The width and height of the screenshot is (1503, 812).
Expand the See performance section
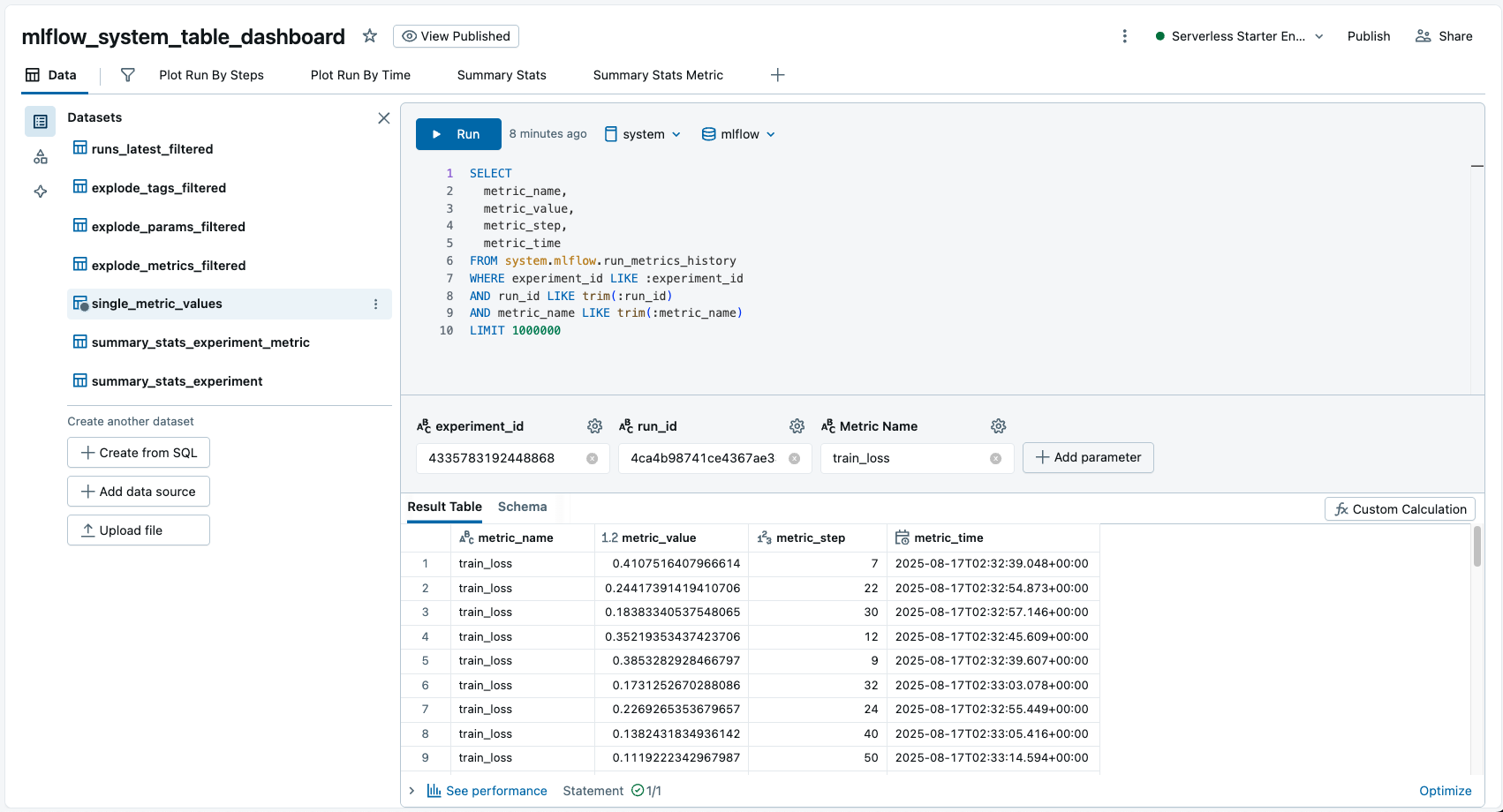(411, 791)
